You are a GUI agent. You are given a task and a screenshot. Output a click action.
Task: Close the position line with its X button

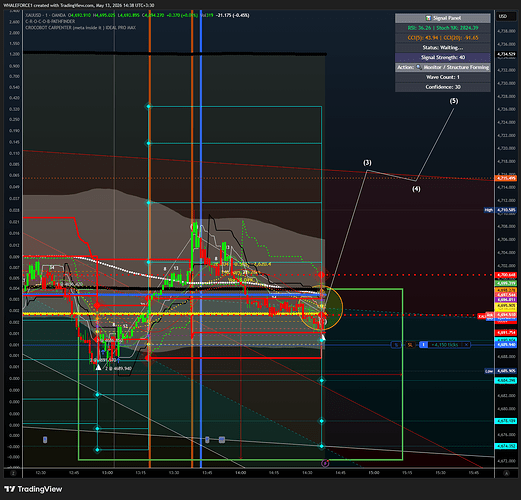[467, 345]
